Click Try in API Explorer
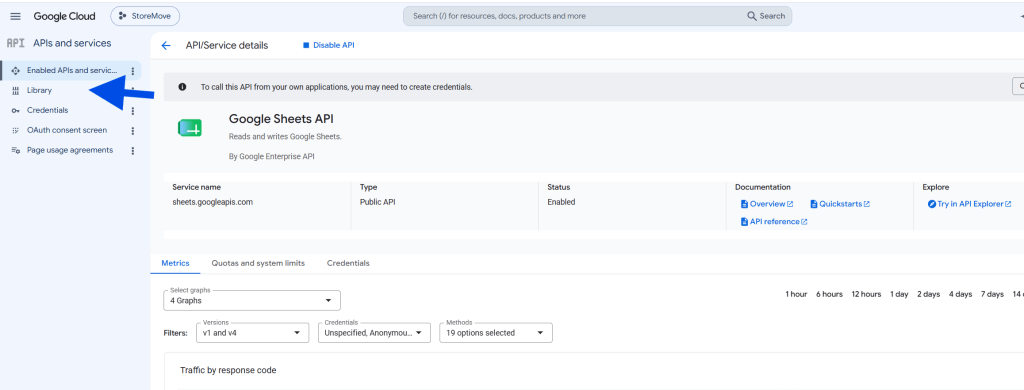Image resolution: width=1024 pixels, height=390 pixels. point(970,204)
